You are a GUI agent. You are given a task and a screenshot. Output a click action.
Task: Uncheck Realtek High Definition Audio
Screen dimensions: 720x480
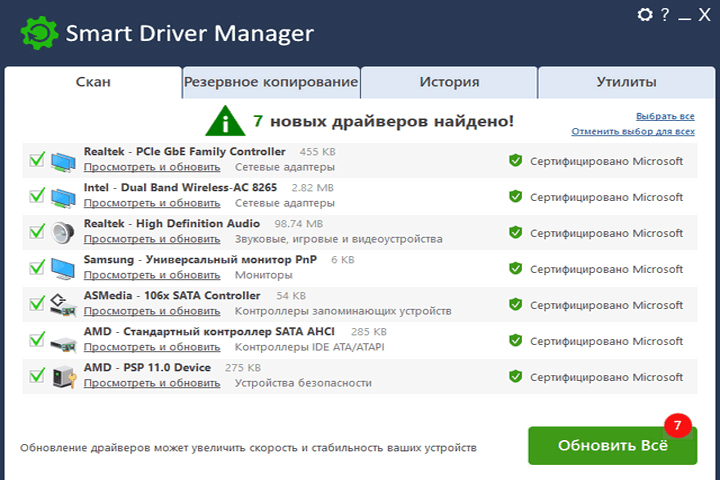pyautogui.click(x=37, y=231)
